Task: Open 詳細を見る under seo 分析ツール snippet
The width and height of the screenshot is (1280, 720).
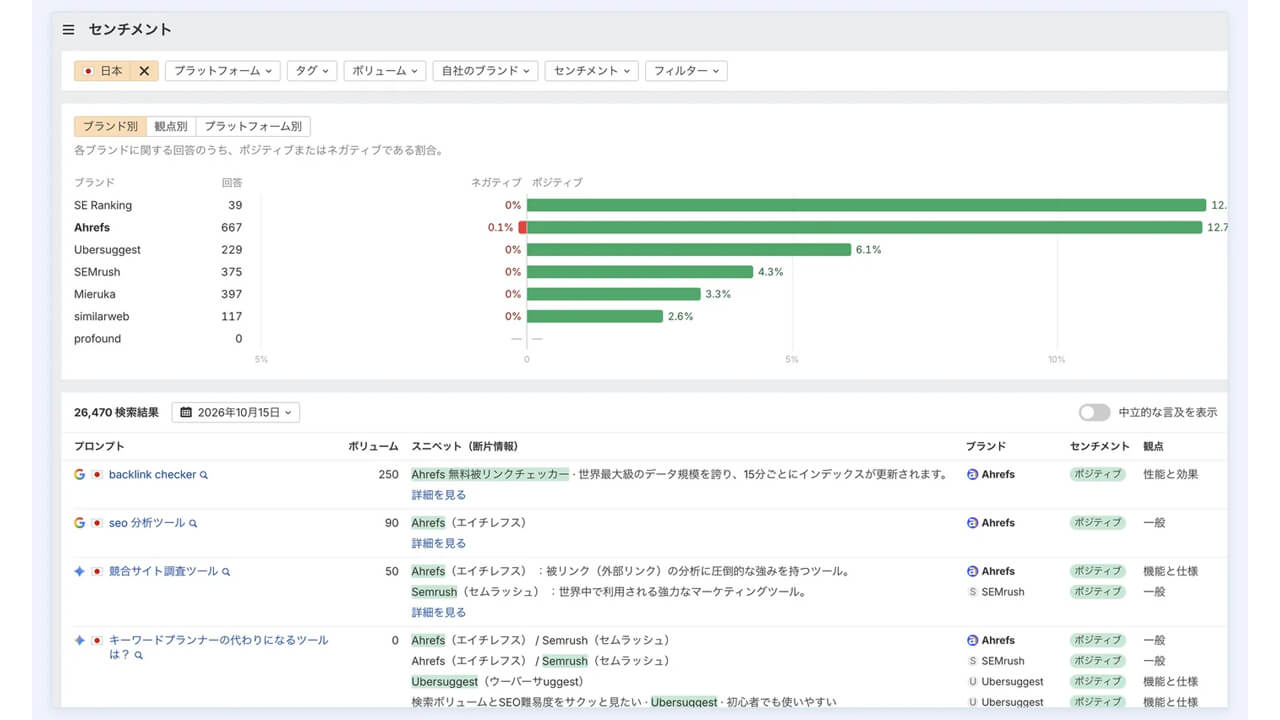Action: tap(439, 543)
